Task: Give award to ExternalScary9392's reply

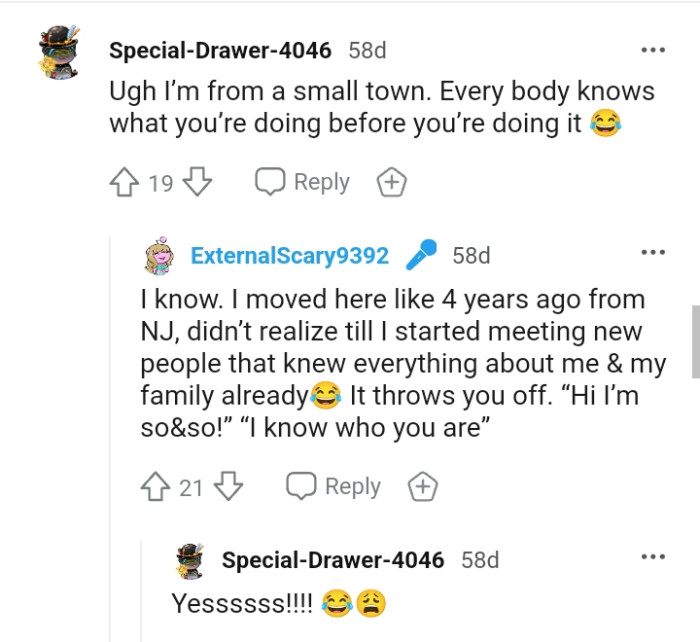Action: pyautogui.click(x=423, y=487)
